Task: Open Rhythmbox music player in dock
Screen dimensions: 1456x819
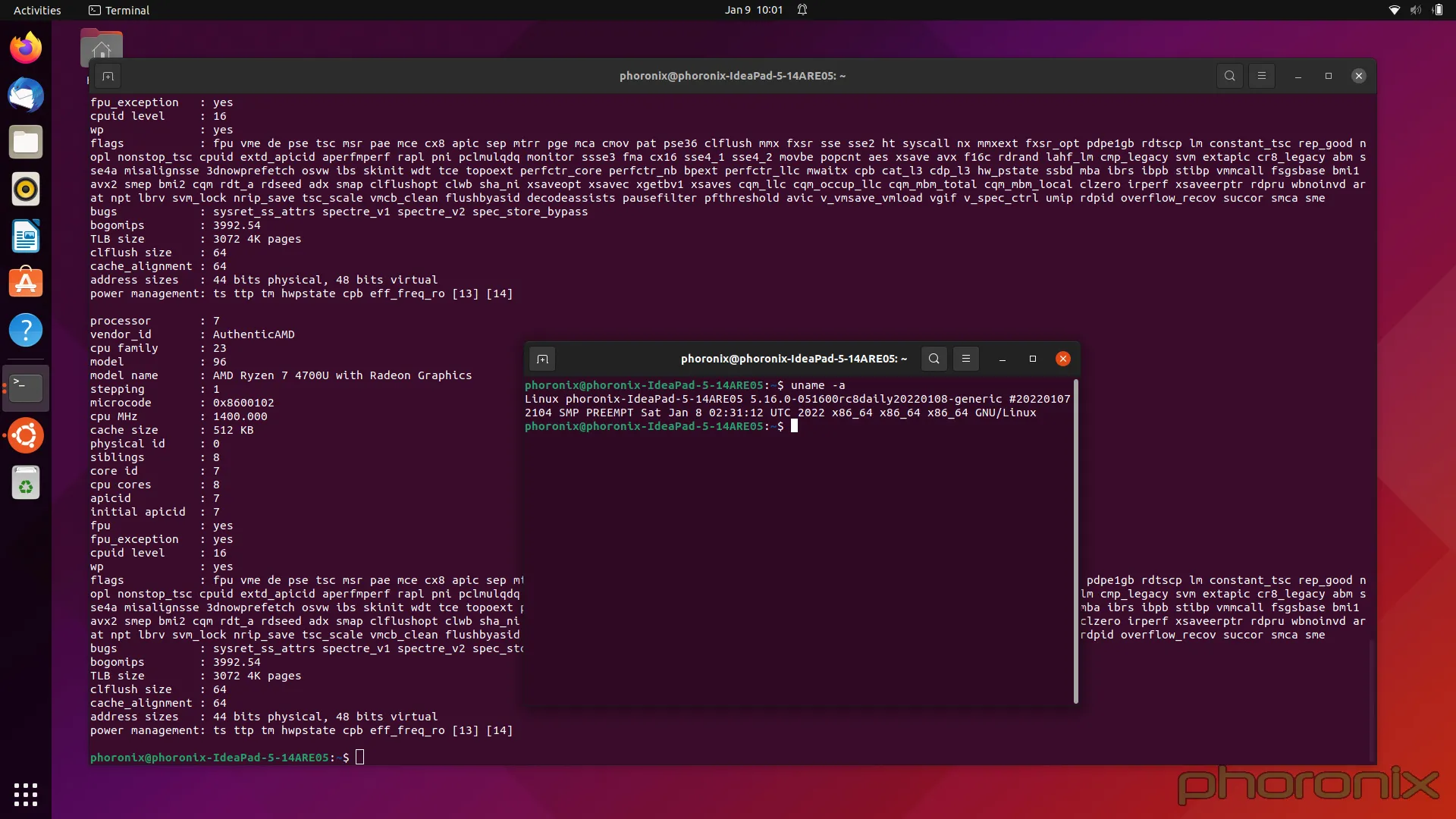Action: pyautogui.click(x=26, y=189)
